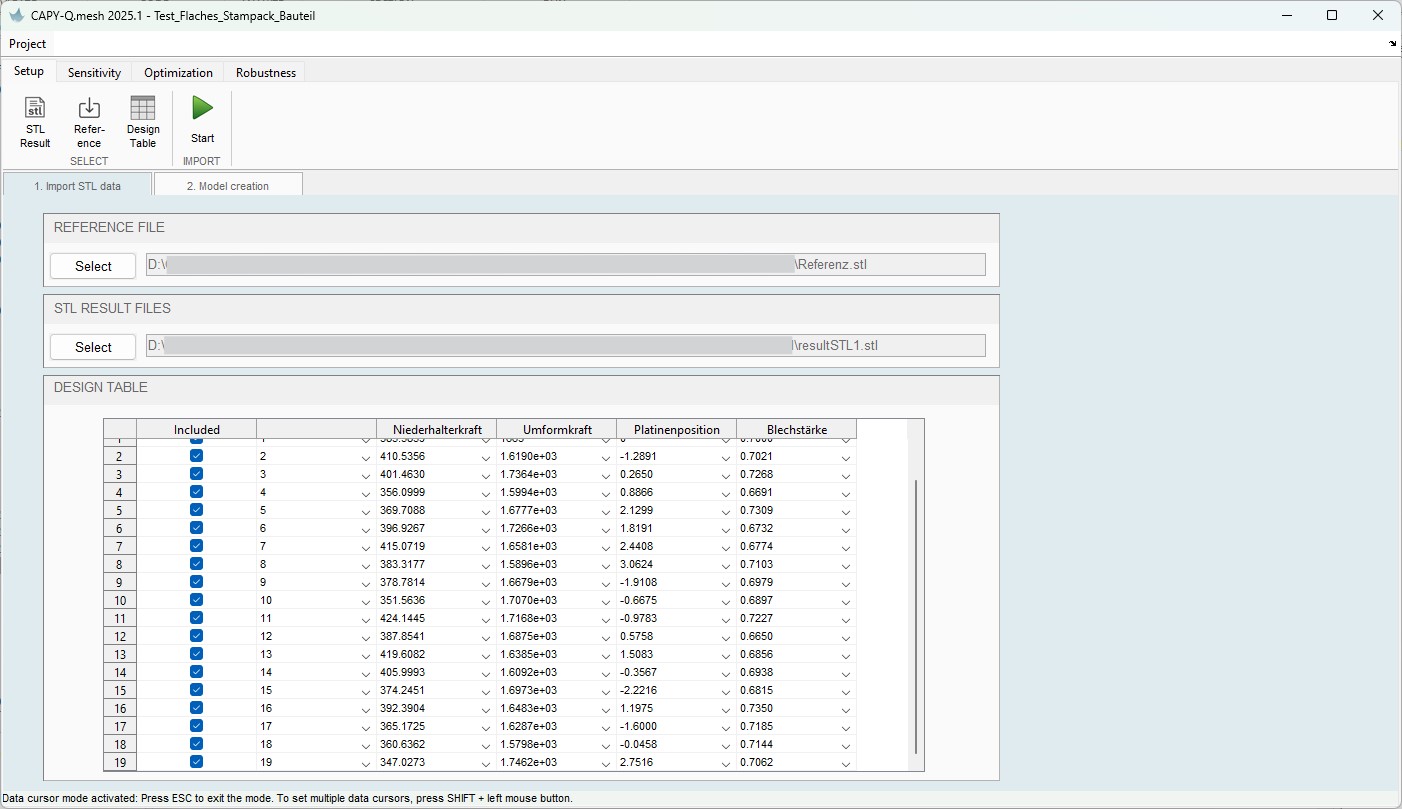Open the Project menu

point(28,44)
